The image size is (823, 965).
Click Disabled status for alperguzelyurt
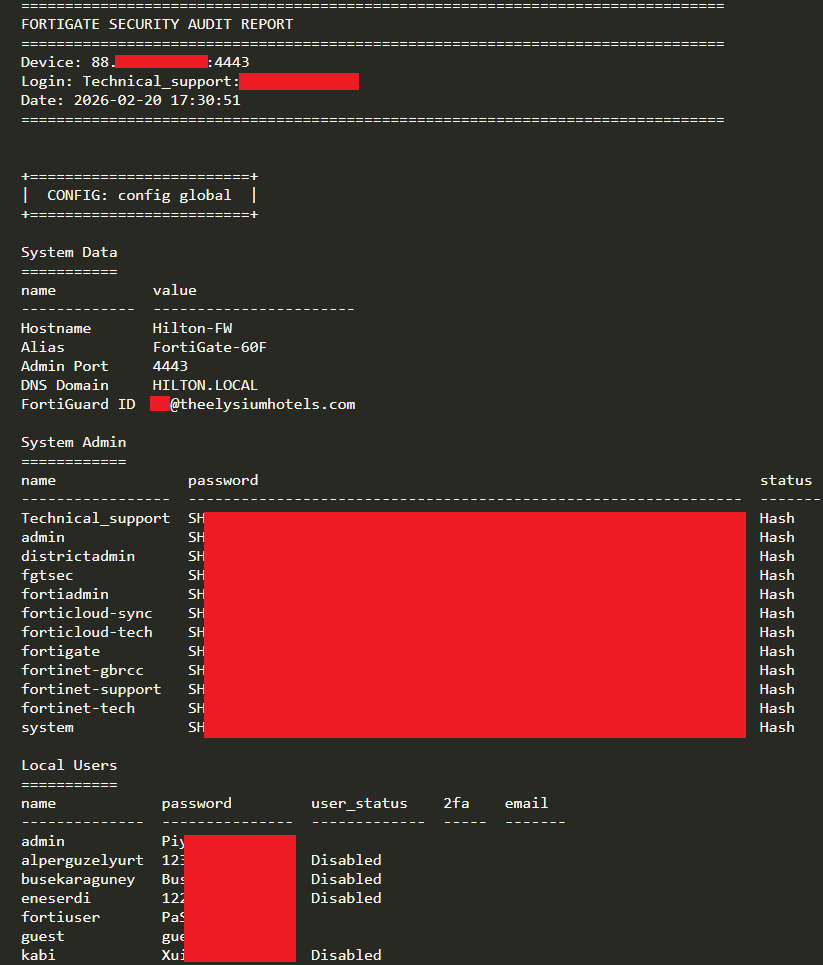[x=346, y=860]
